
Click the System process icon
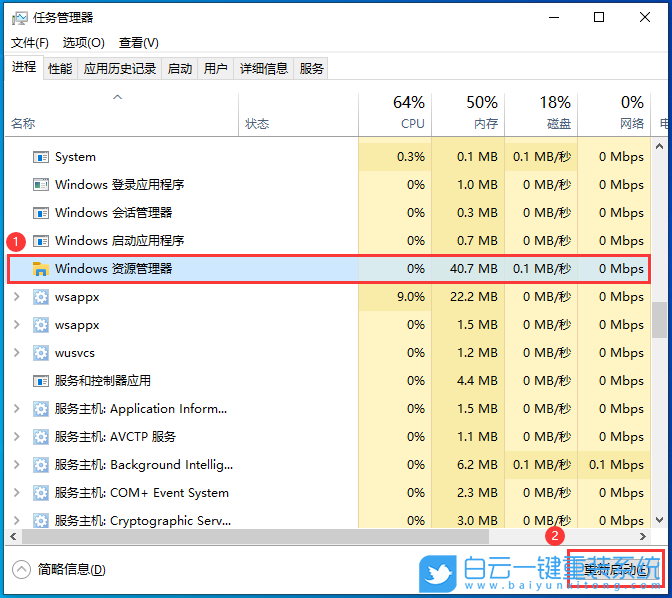click(x=41, y=157)
